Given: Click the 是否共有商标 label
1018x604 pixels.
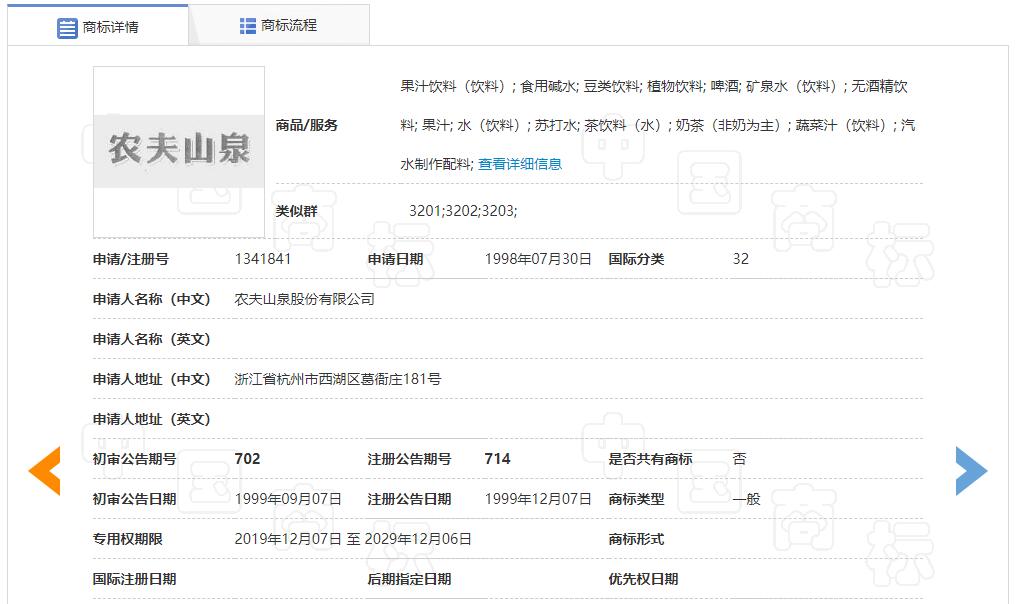Looking at the screenshot, I should point(650,459).
